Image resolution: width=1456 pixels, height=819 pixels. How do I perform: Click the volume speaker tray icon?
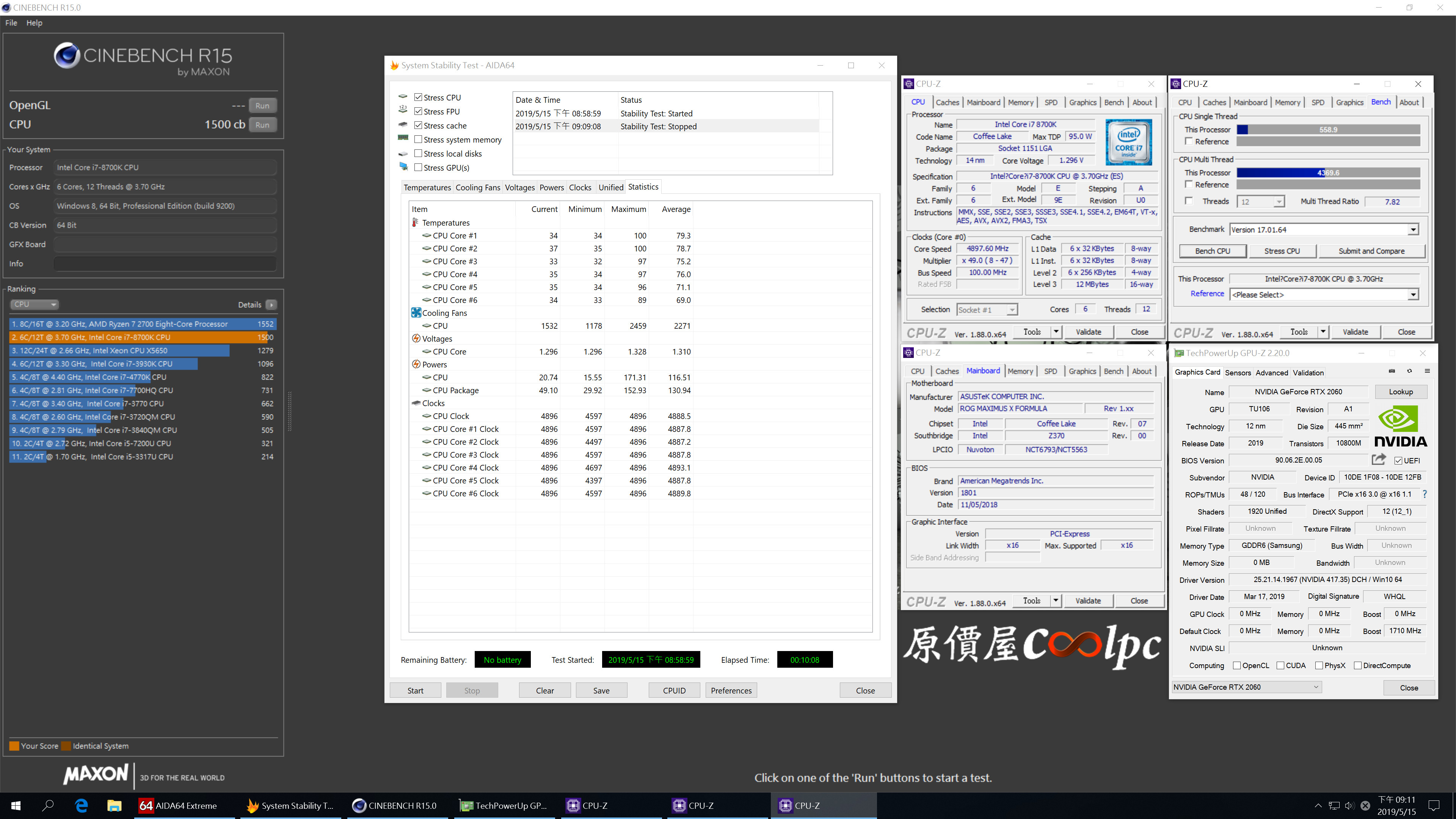(x=1349, y=806)
